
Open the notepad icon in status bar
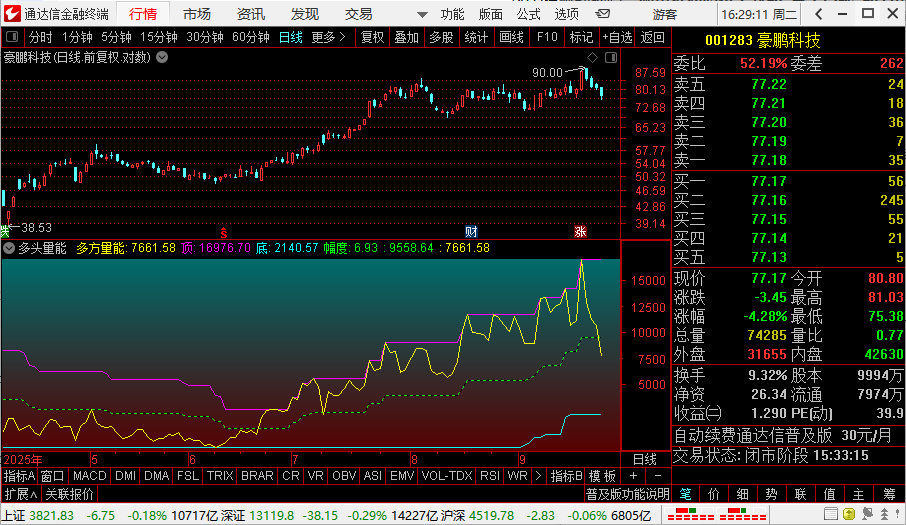[x=830, y=514]
